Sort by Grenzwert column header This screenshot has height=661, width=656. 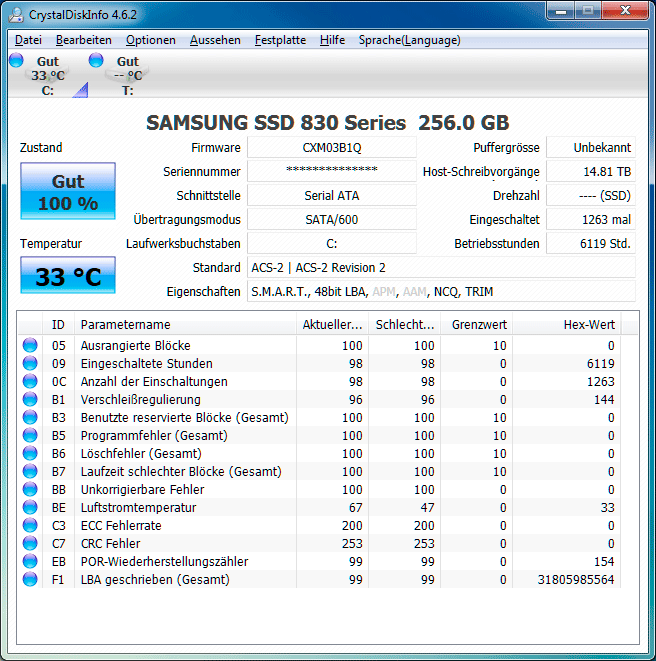[476, 325]
